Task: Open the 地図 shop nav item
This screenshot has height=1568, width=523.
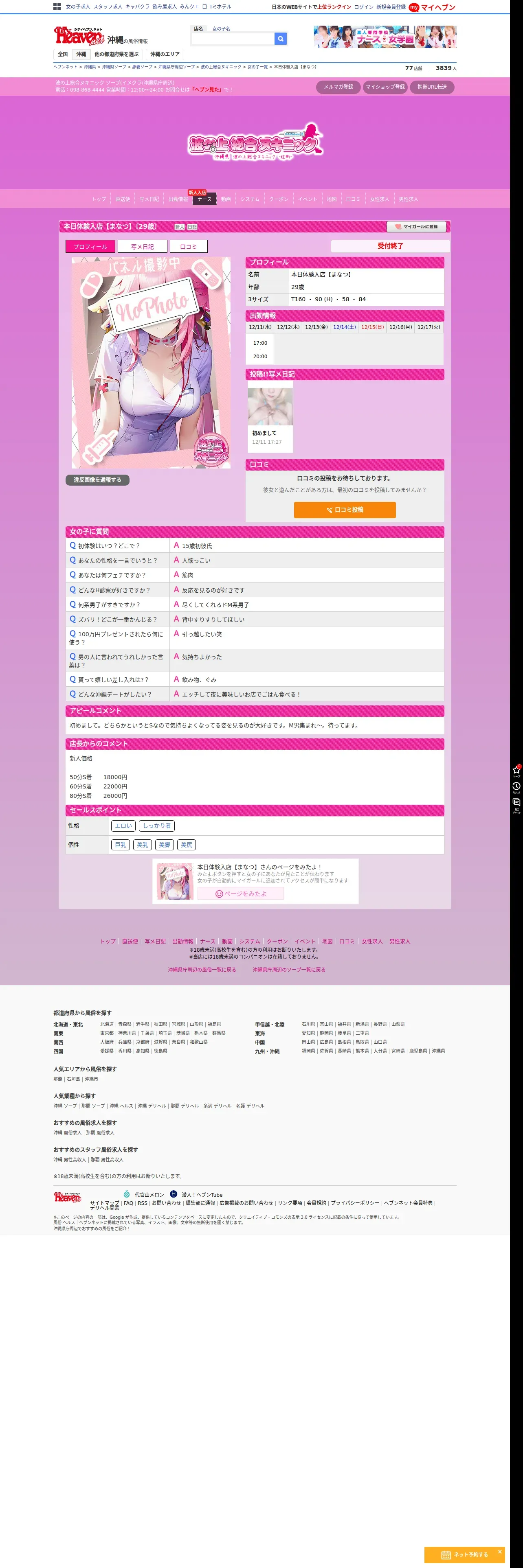Action: tap(332, 199)
